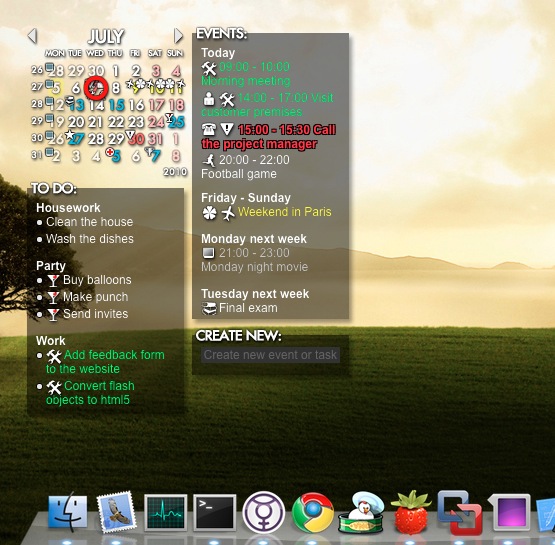Go to next month with right arrow
Viewport: 555px width, 545px height.
[x=178, y=36]
